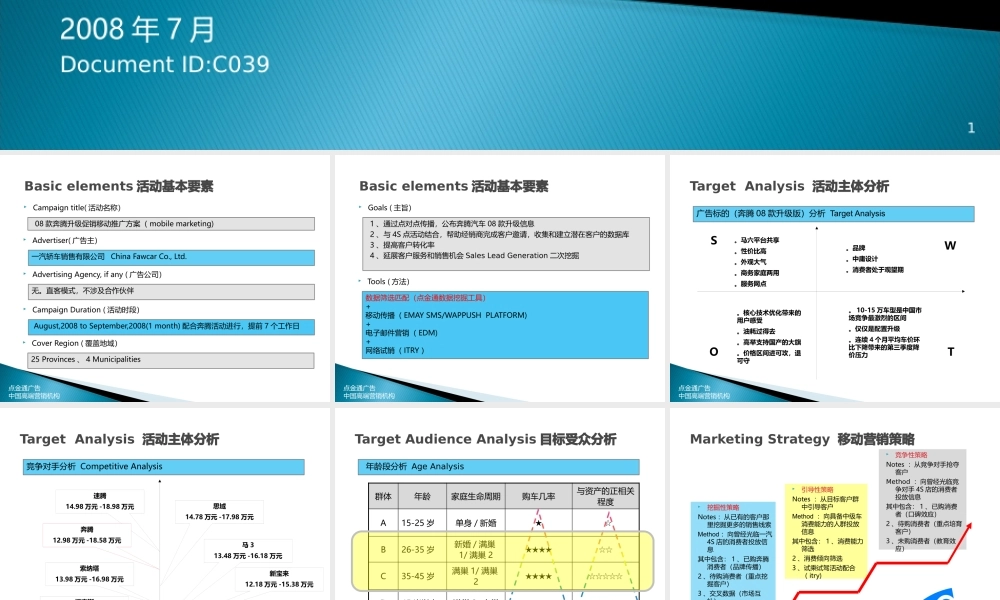
Task: Click the '14.98万元-18.98万元' price box
Action: (x=100, y=501)
